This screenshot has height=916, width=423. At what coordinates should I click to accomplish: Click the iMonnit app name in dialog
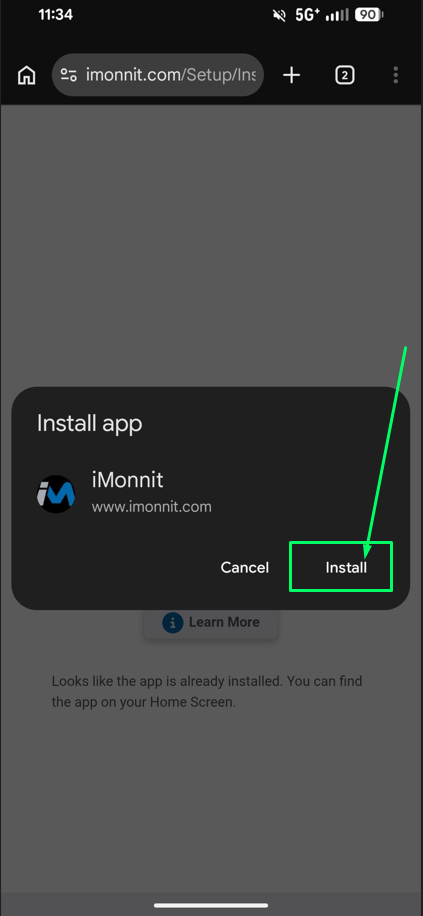point(127,480)
